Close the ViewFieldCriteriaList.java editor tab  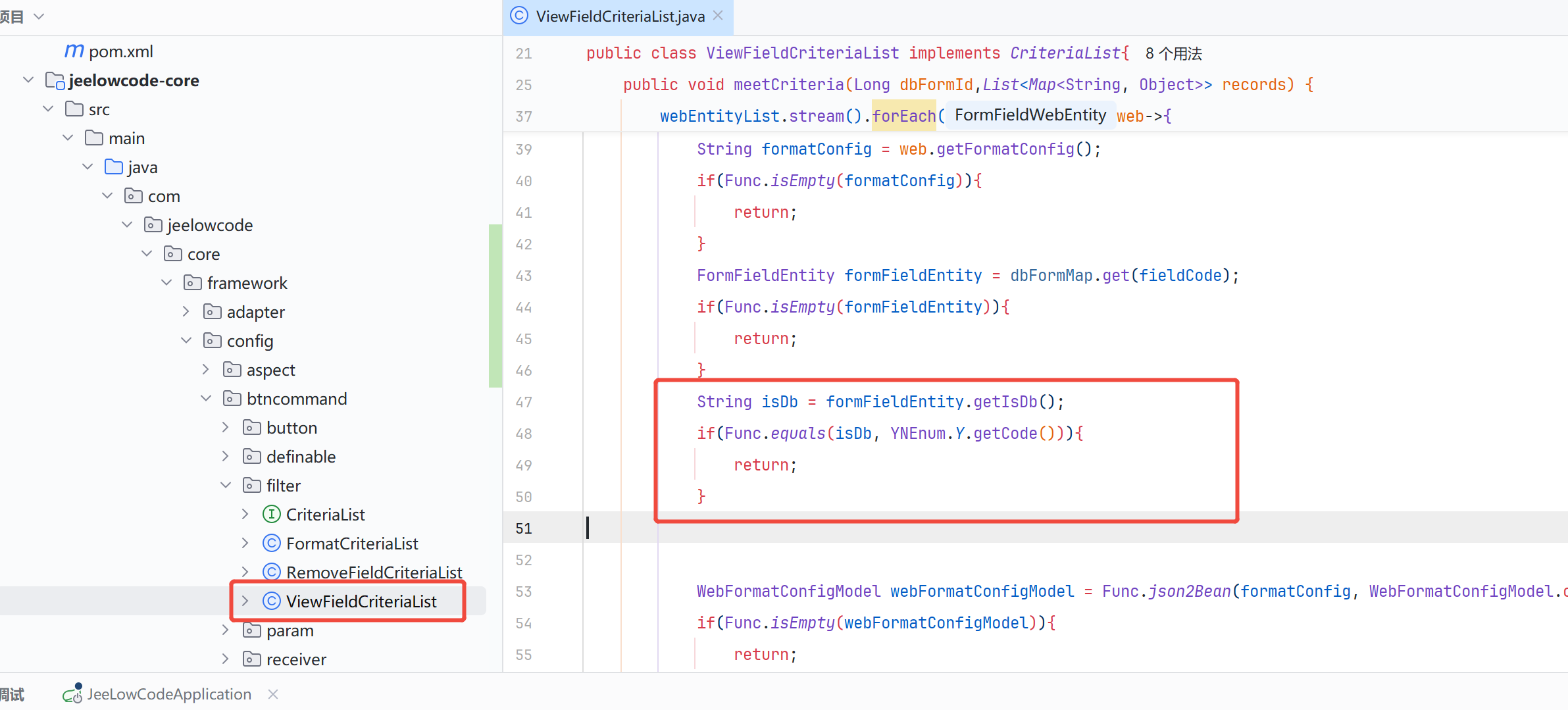718,16
